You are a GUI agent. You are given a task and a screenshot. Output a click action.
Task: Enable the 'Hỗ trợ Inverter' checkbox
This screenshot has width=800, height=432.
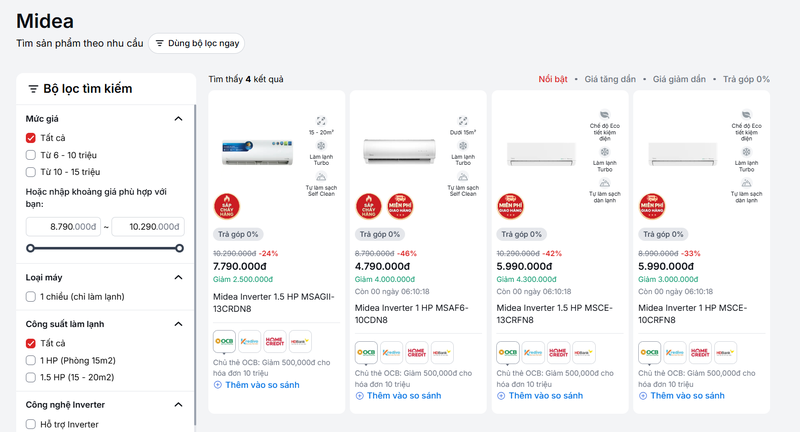[31, 424]
